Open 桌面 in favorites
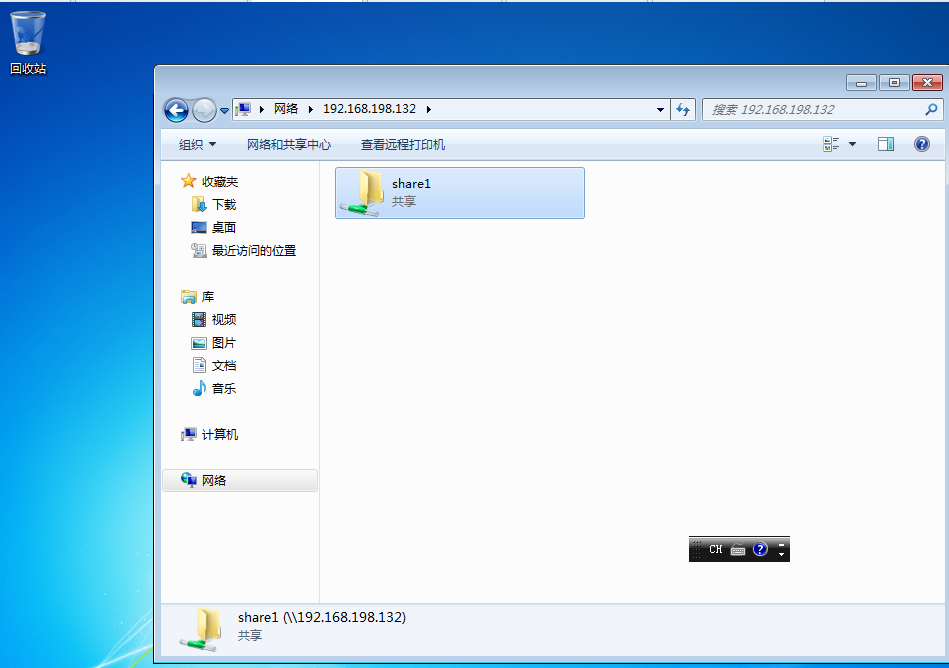The image size is (949, 668). coord(224,228)
